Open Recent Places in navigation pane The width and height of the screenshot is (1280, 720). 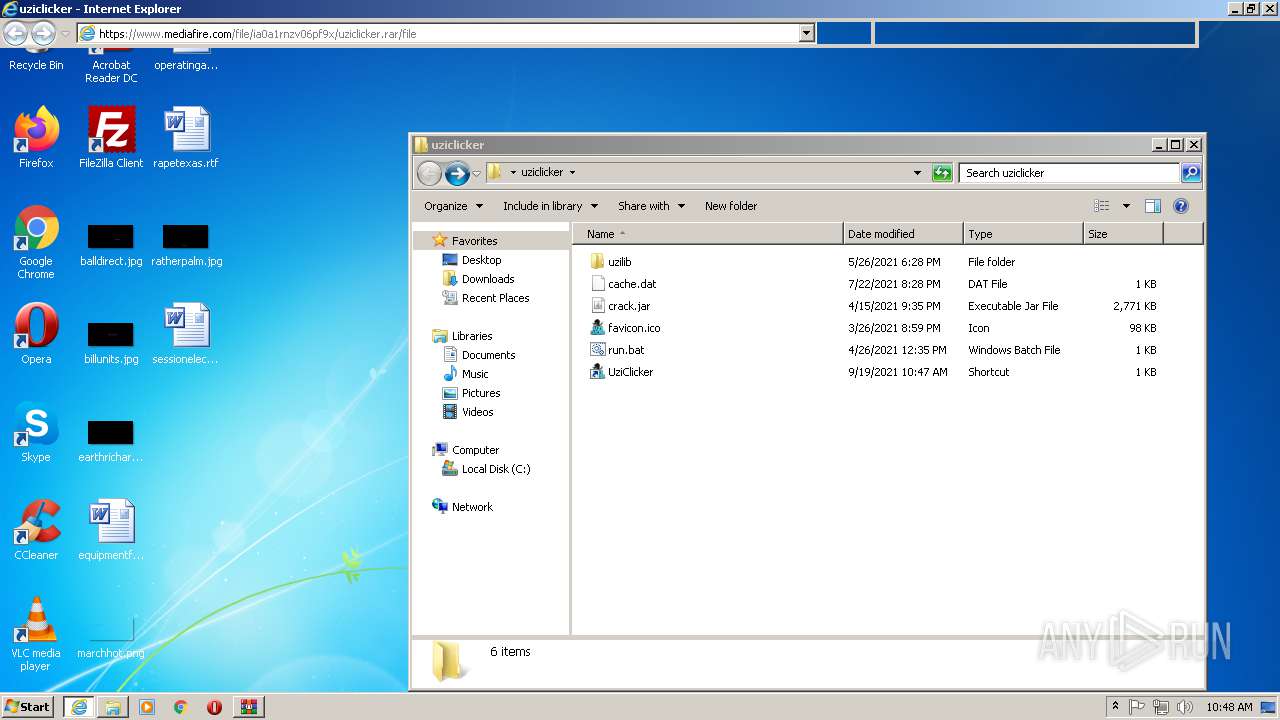[495, 298]
